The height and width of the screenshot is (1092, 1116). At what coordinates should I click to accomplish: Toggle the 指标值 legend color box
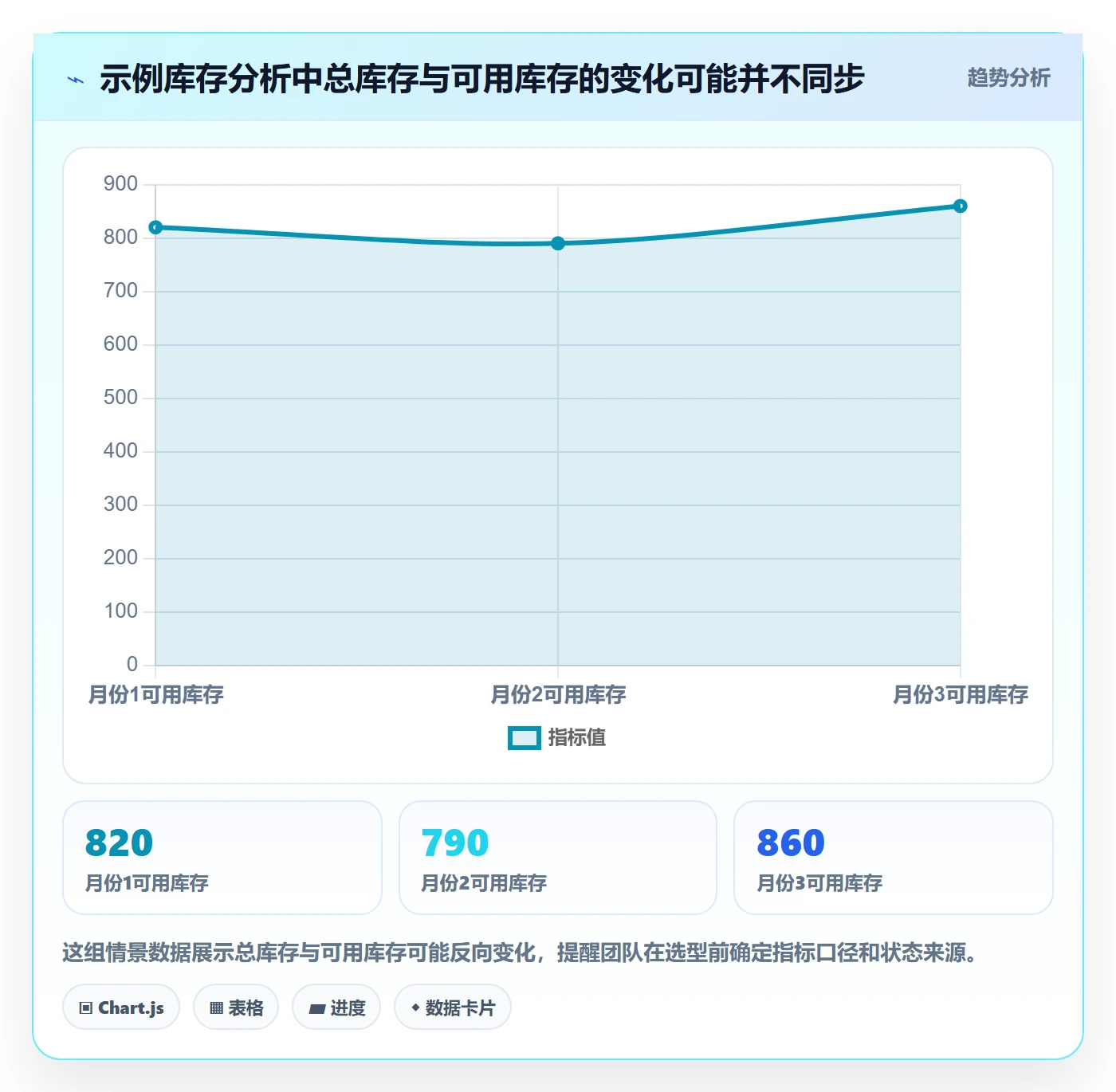(x=524, y=738)
